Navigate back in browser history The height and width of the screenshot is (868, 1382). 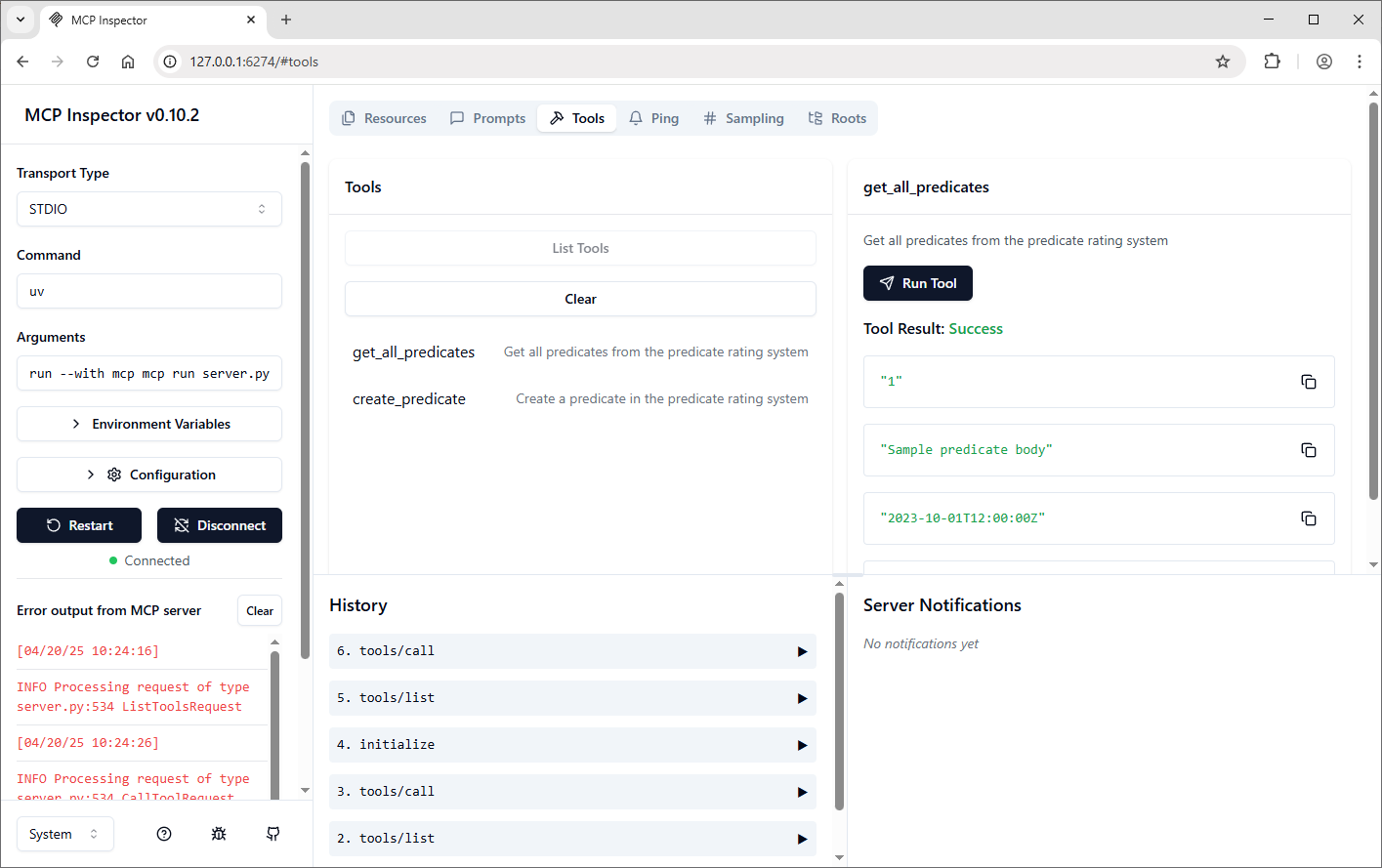(x=22, y=62)
